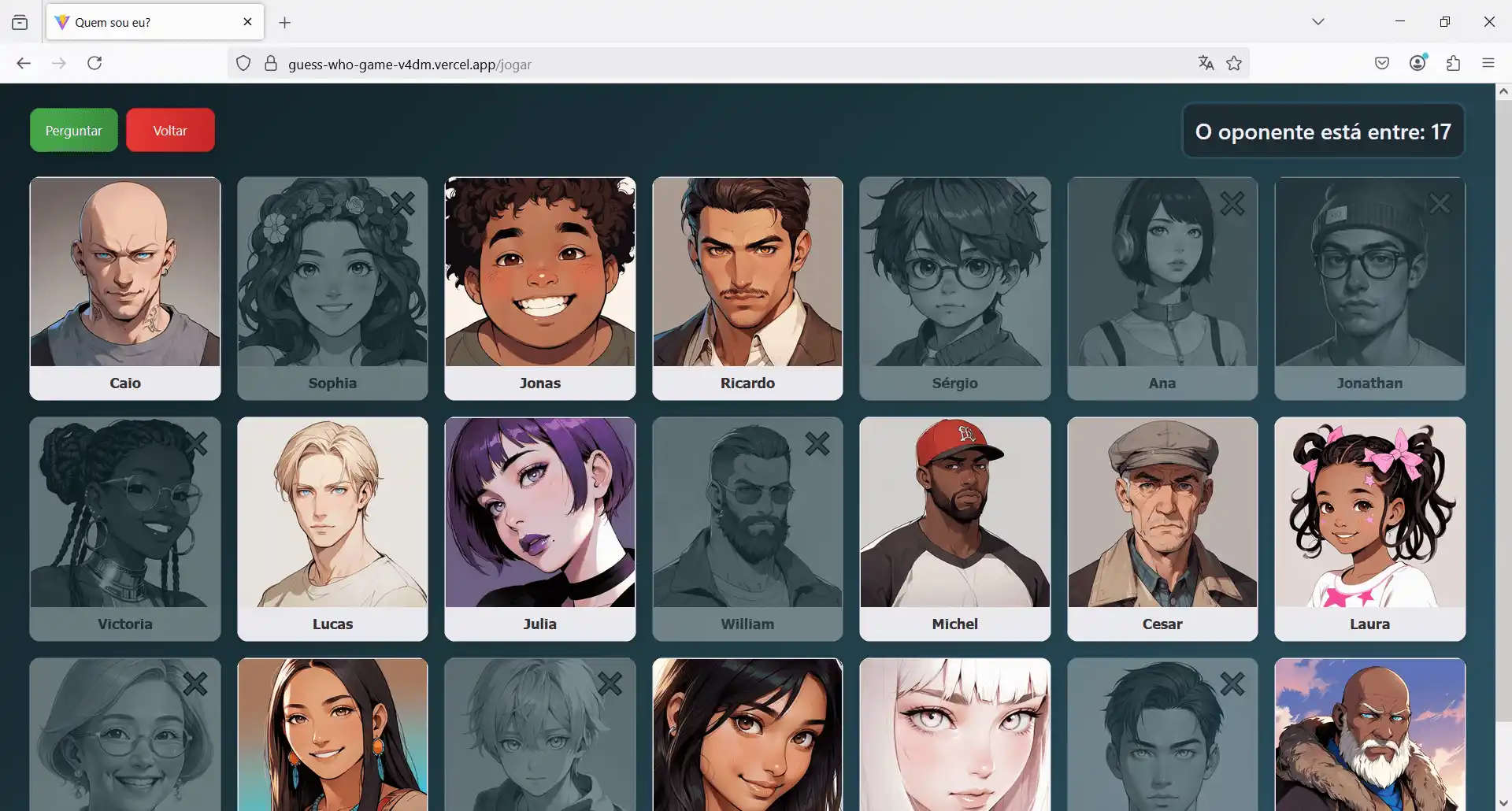Open the tracking protection shield info

[x=243, y=64]
